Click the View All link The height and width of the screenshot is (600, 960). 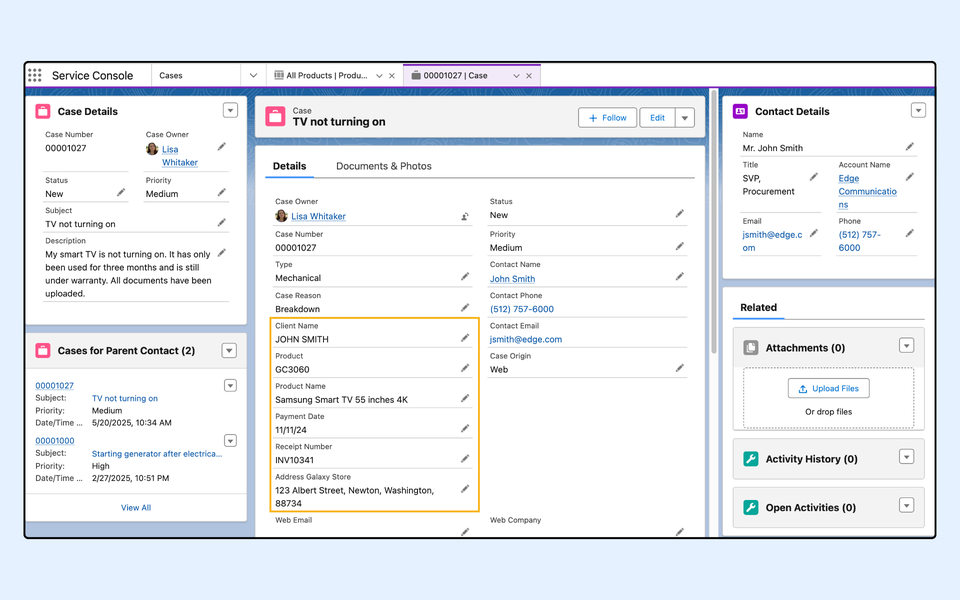(x=136, y=508)
